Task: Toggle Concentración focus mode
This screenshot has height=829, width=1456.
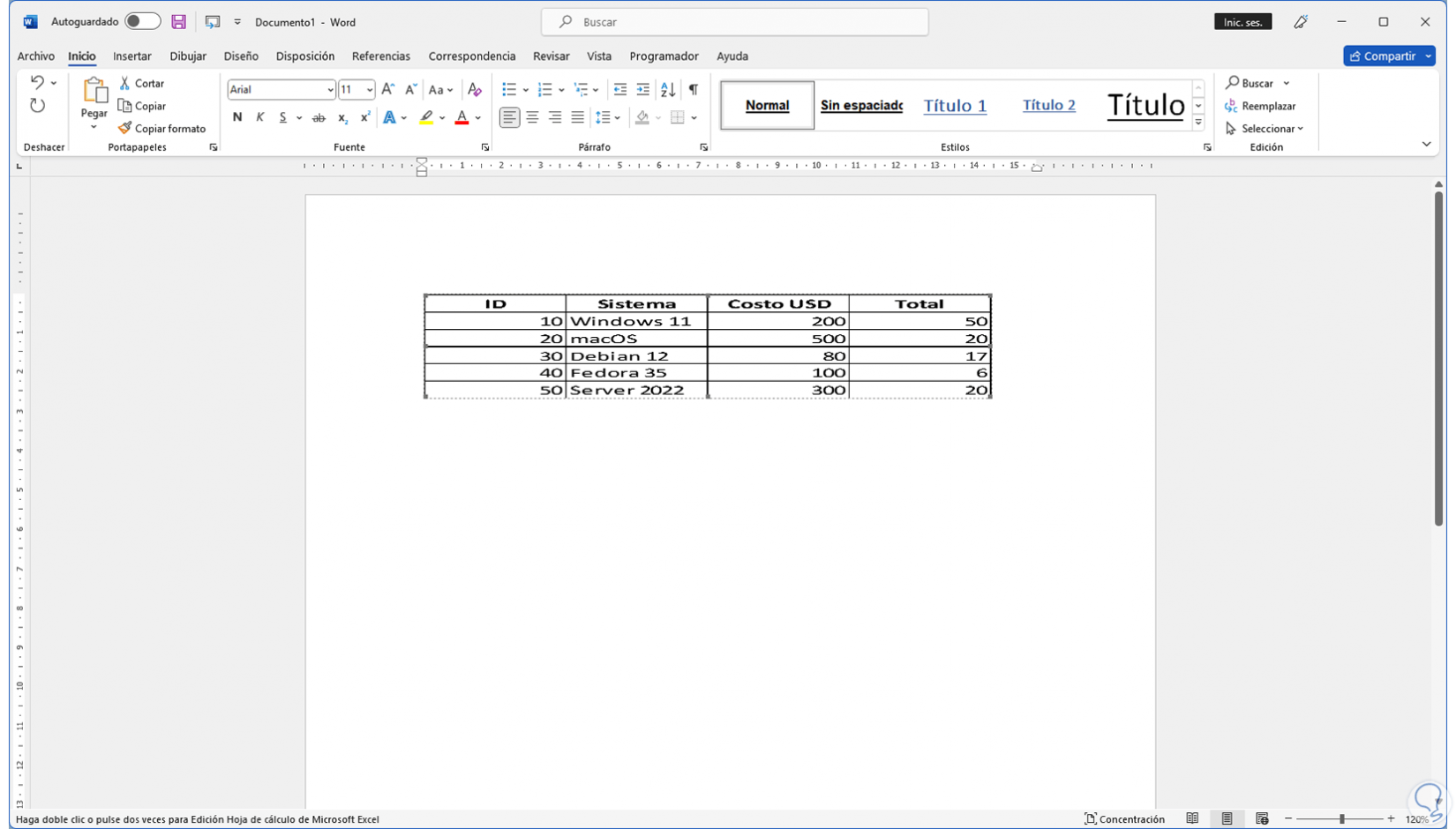Action: coord(1124,819)
